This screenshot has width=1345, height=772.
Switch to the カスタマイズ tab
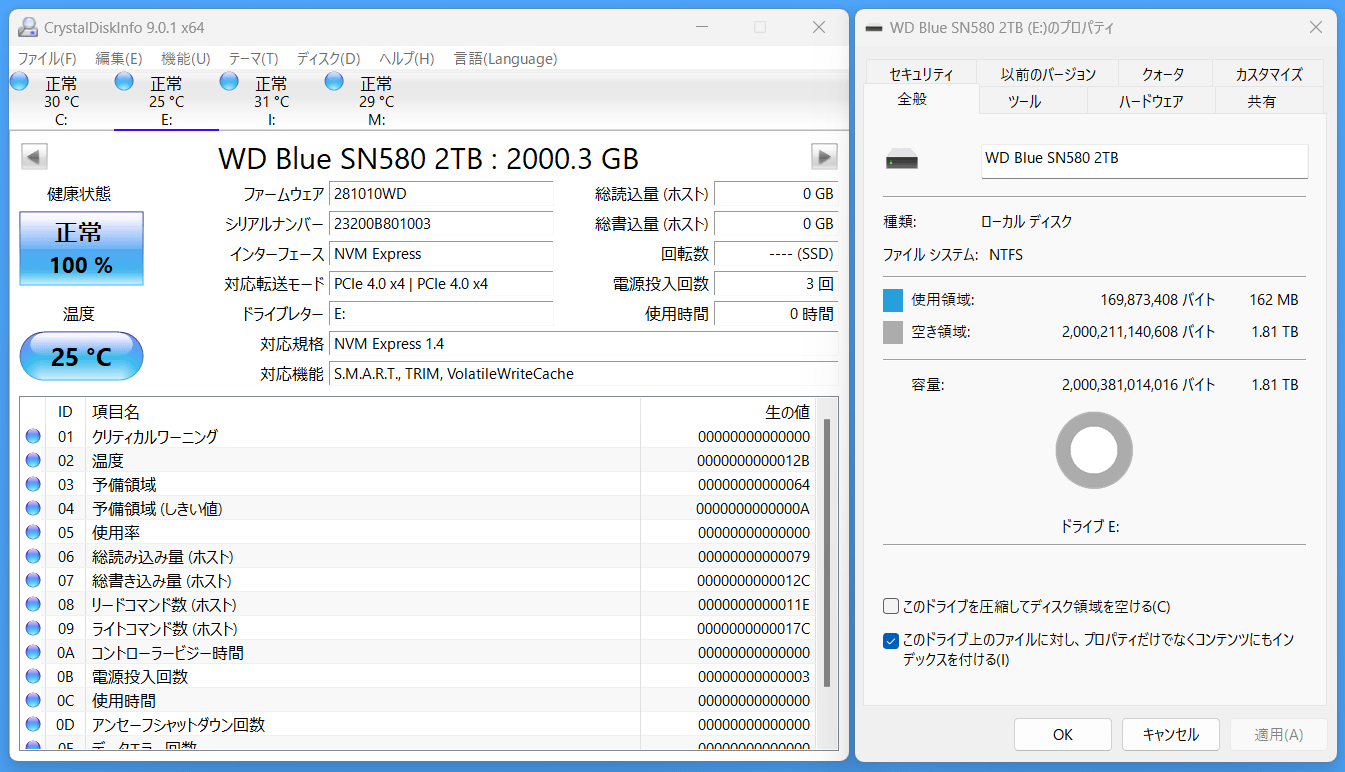(x=1269, y=74)
